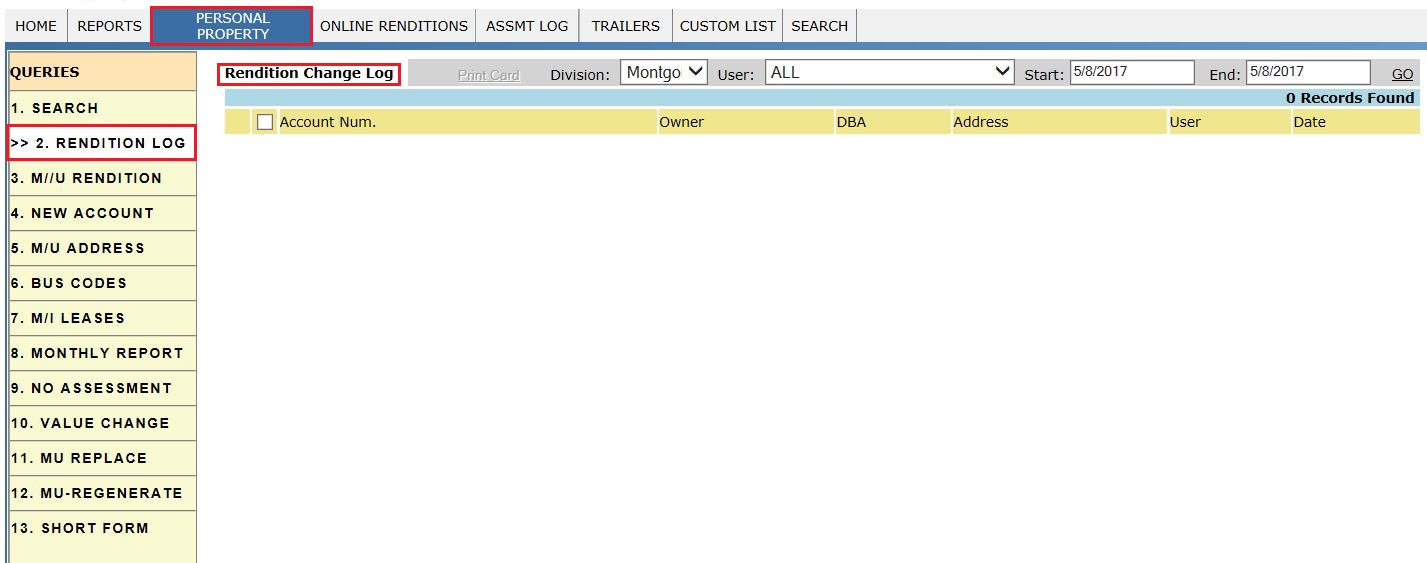Open 6. BUS CODES query

102,283
